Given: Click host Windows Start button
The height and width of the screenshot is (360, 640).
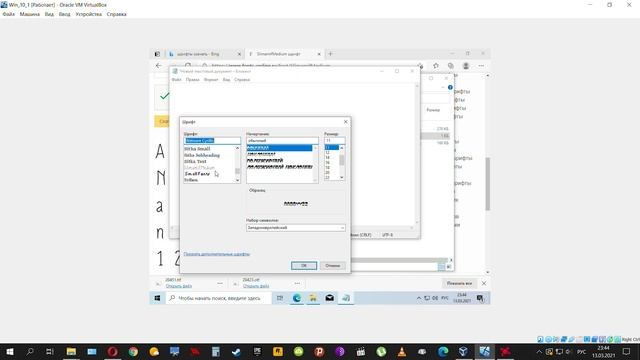Looking at the screenshot, I should pos(10,351).
